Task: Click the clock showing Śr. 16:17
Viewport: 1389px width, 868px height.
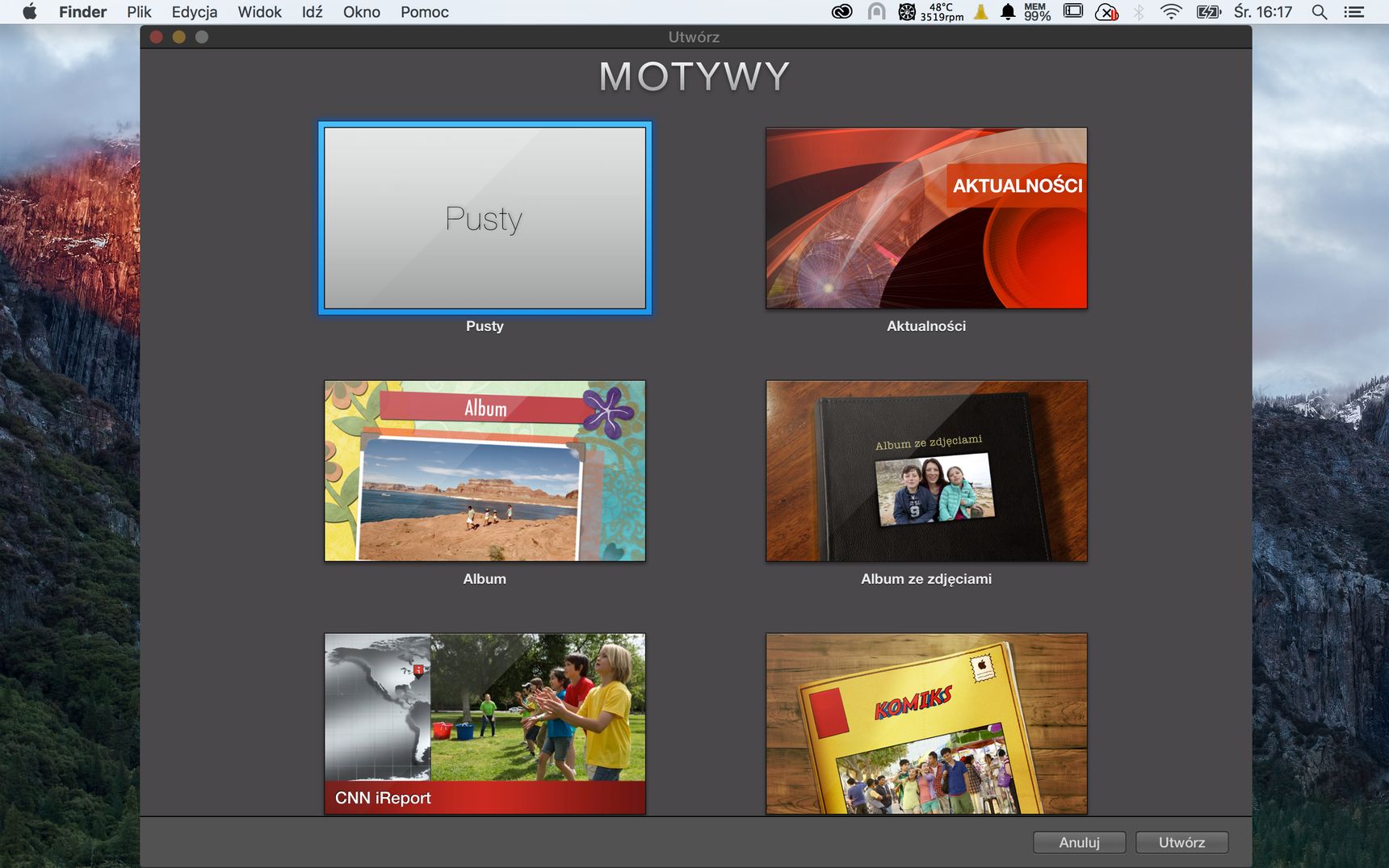Action: (x=1263, y=12)
